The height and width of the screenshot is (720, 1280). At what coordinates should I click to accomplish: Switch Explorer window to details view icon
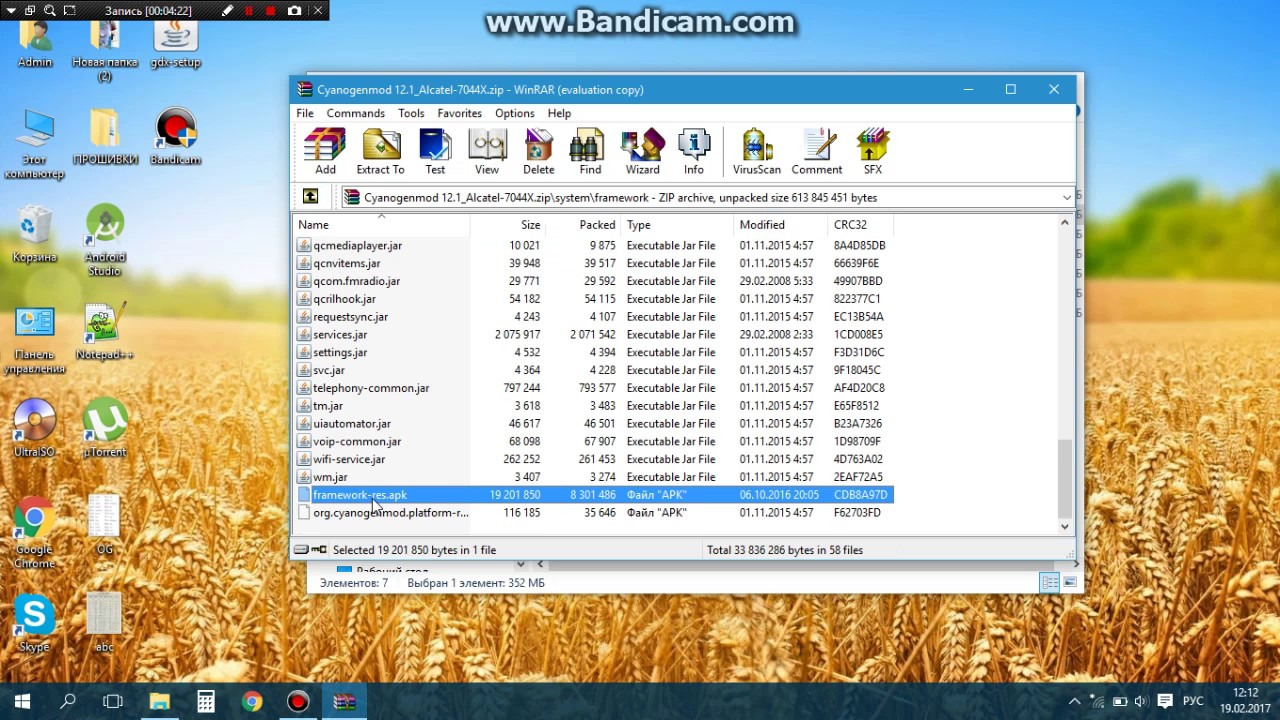[x=1049, y=583]
